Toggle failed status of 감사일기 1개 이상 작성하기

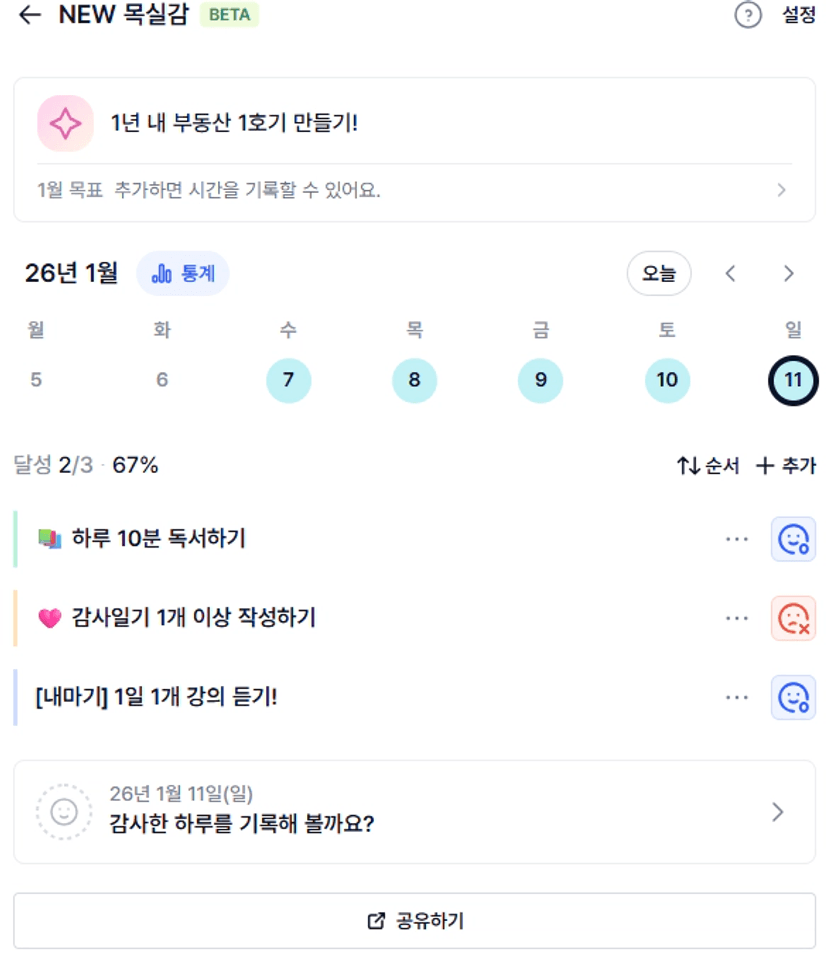793,618
